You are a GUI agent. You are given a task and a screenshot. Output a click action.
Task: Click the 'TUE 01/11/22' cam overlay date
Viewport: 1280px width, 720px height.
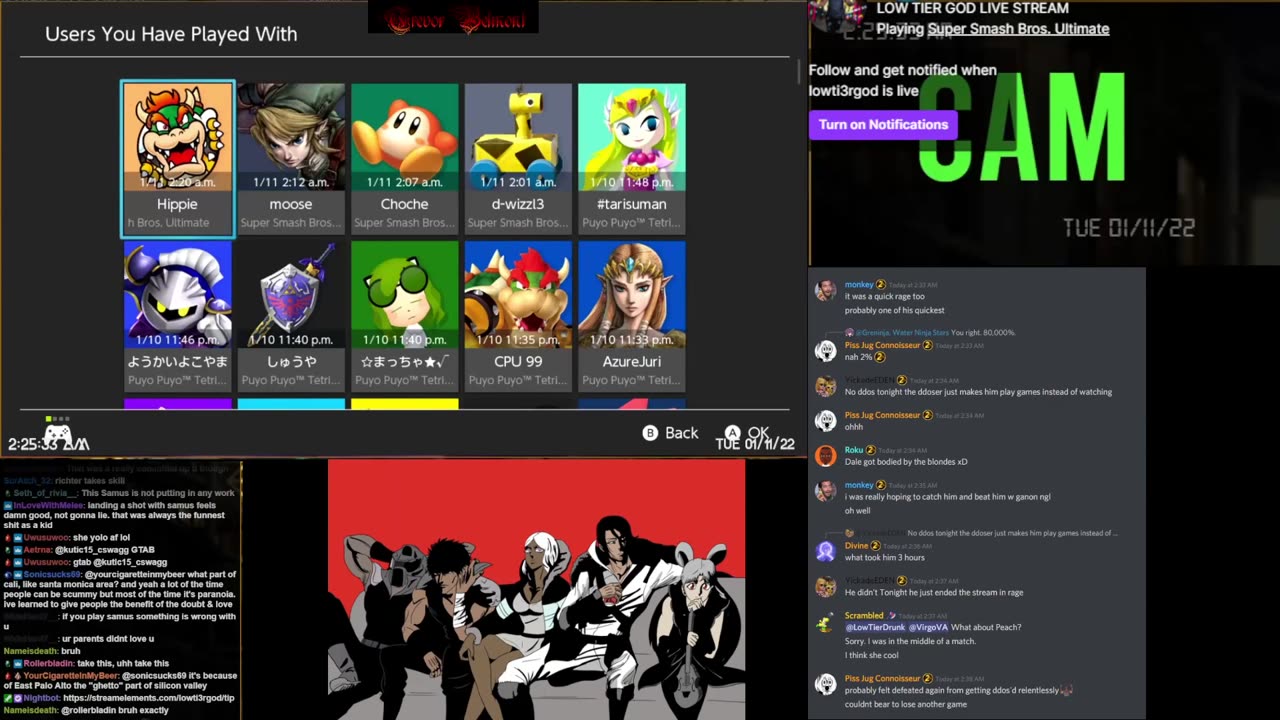click(x=1129, y=229)
